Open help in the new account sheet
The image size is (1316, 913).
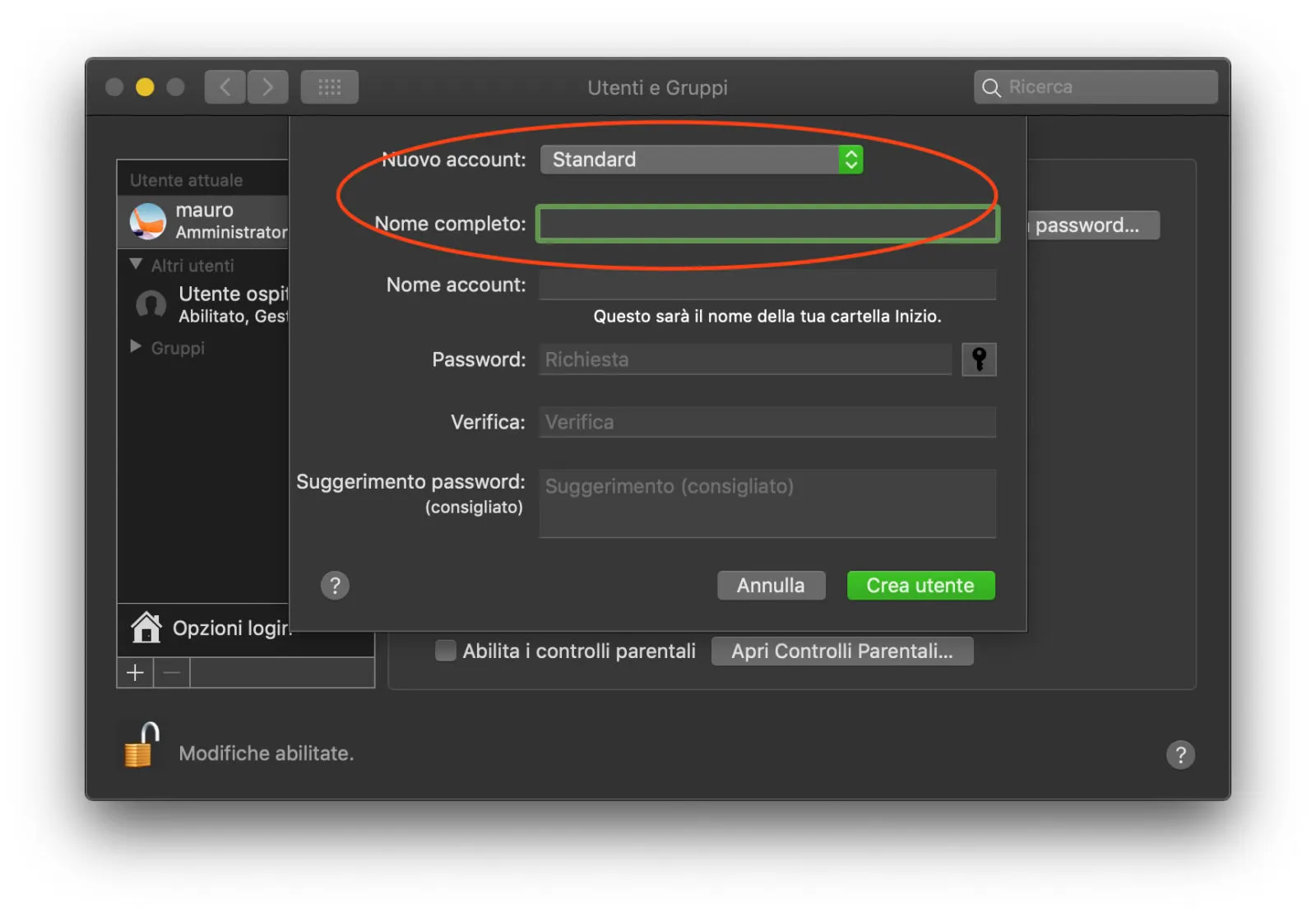(x=335, y=586)
